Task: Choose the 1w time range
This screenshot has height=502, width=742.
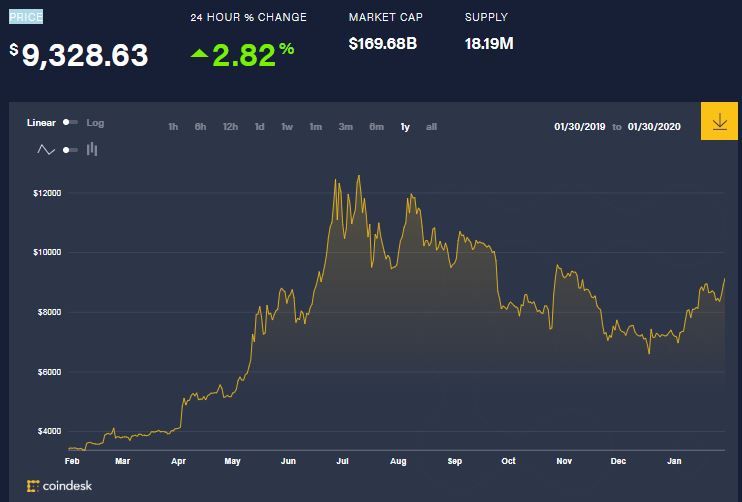Action: [x=287, y=127]
